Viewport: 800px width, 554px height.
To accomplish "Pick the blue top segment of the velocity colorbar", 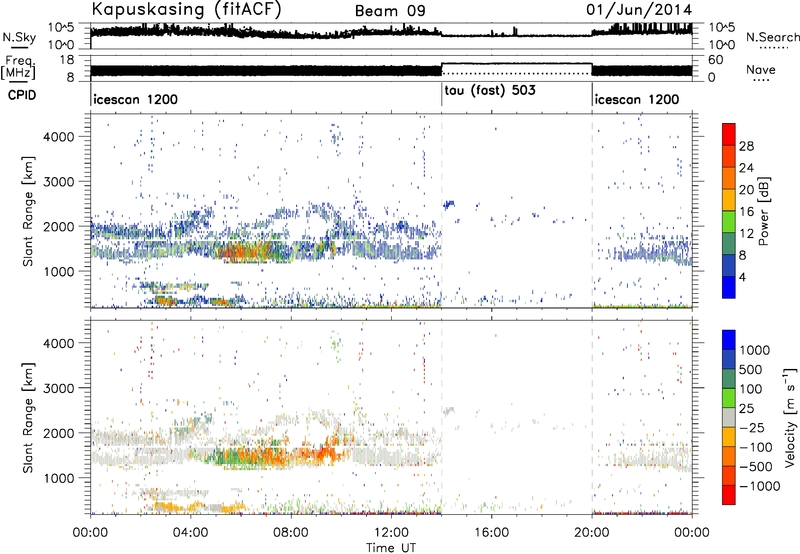I will point(729,340).
